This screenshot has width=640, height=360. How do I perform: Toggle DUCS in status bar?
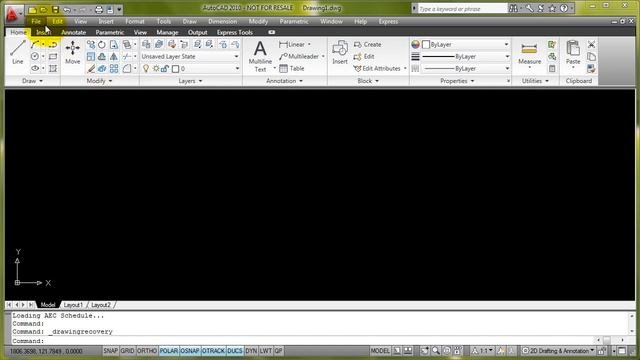[x=235, y=351]
